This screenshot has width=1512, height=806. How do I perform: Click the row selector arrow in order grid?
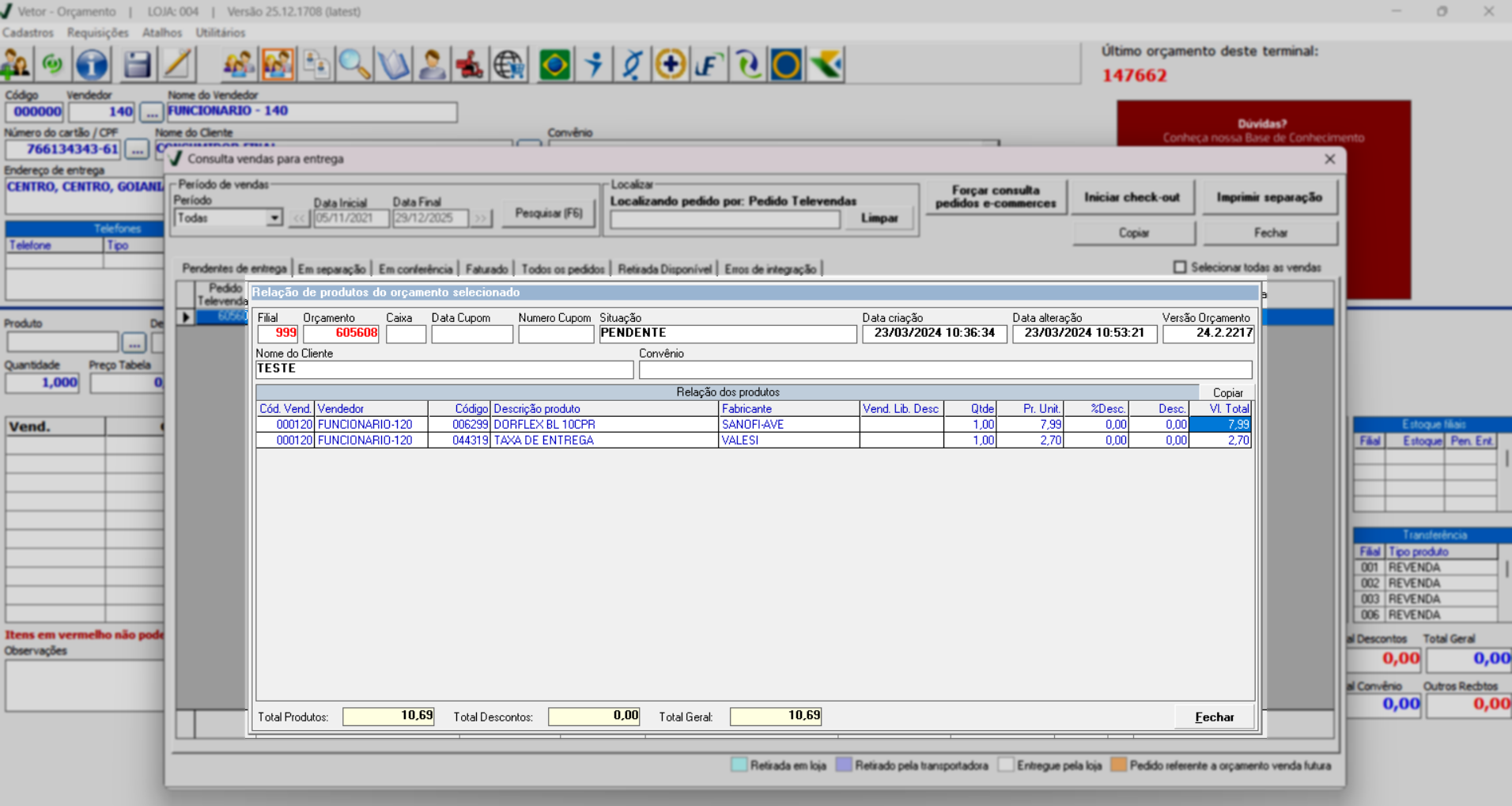[186, 317]
